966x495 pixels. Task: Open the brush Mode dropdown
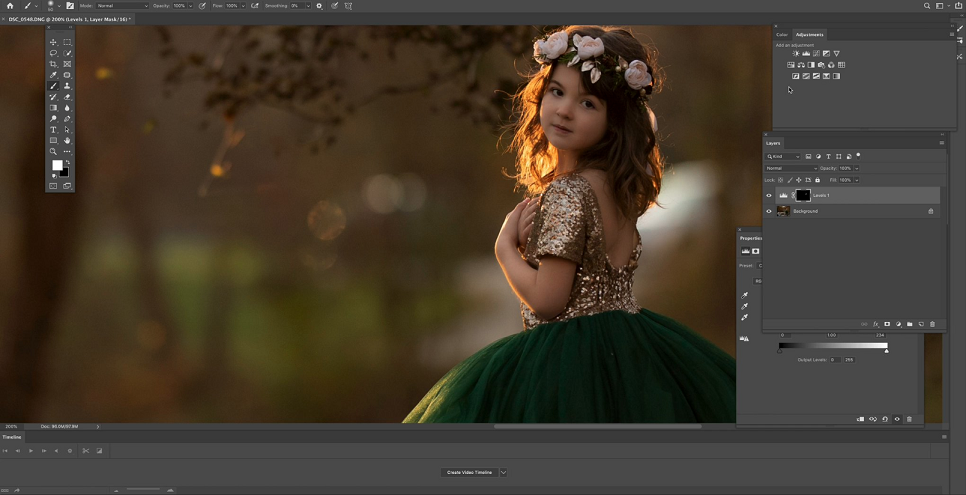tap(122, 6)
